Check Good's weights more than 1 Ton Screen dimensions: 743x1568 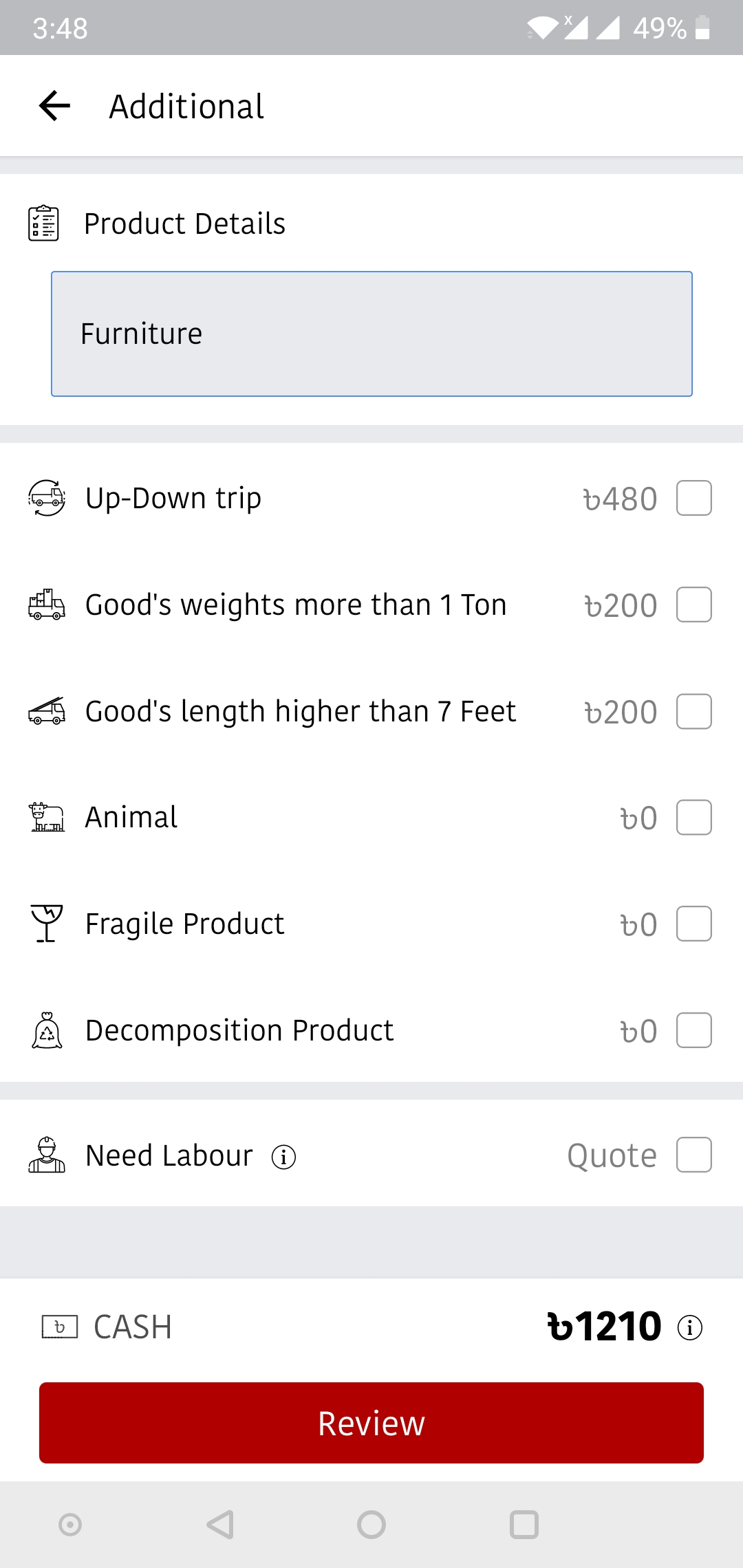click(x=693, y=605)
